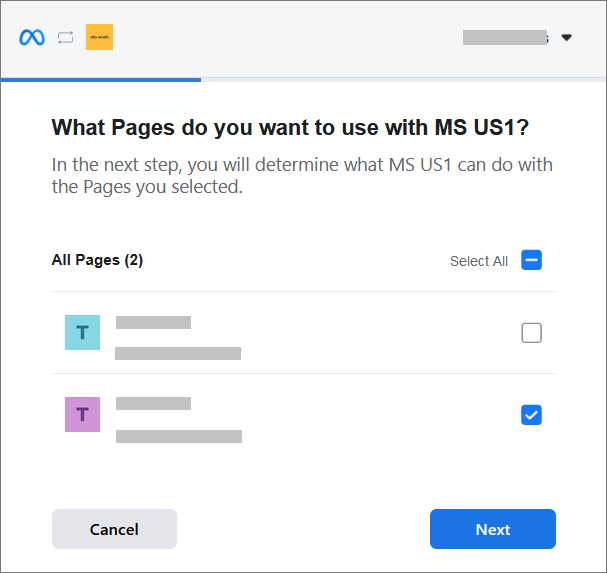Click the All Pages (2) heading
Image resolution: width=607 pixels, height=573 pixels.
(x=97, y=260)
